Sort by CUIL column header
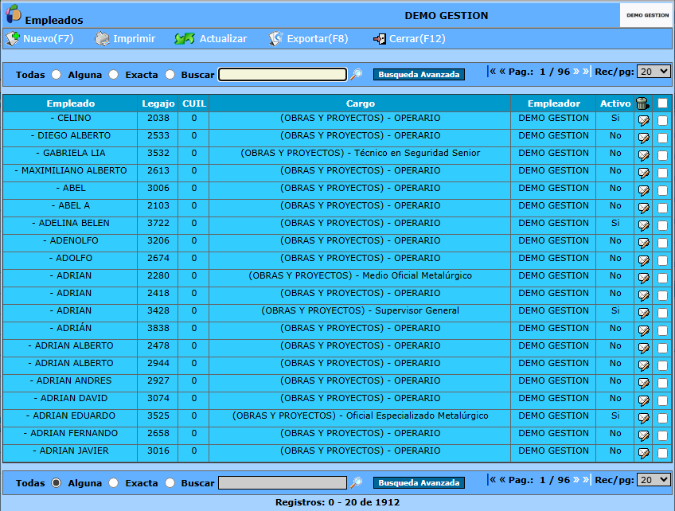Image resolution: width=675 pixels, height=511 pixels. pyautogui.click(x=194, y=104)
